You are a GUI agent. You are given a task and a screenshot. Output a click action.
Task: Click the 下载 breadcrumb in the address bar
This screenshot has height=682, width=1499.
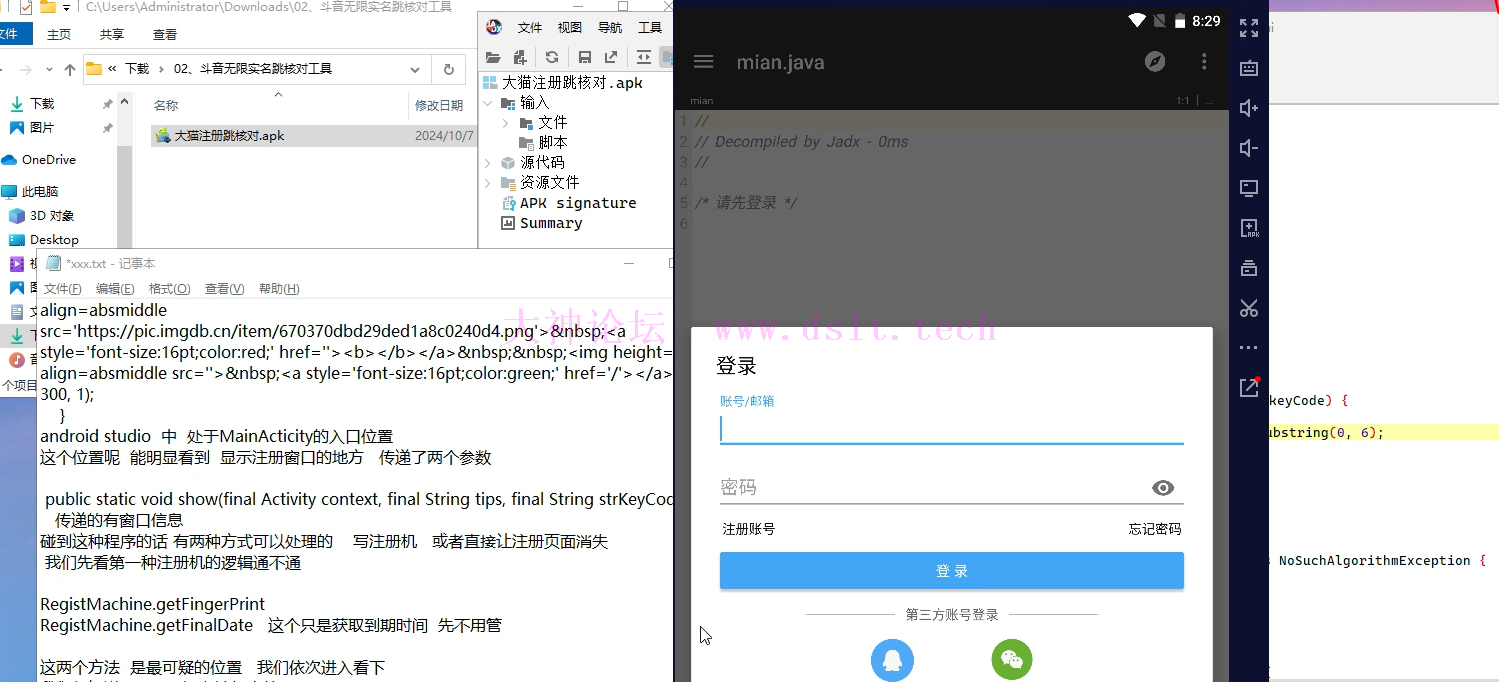click(137, 69)
